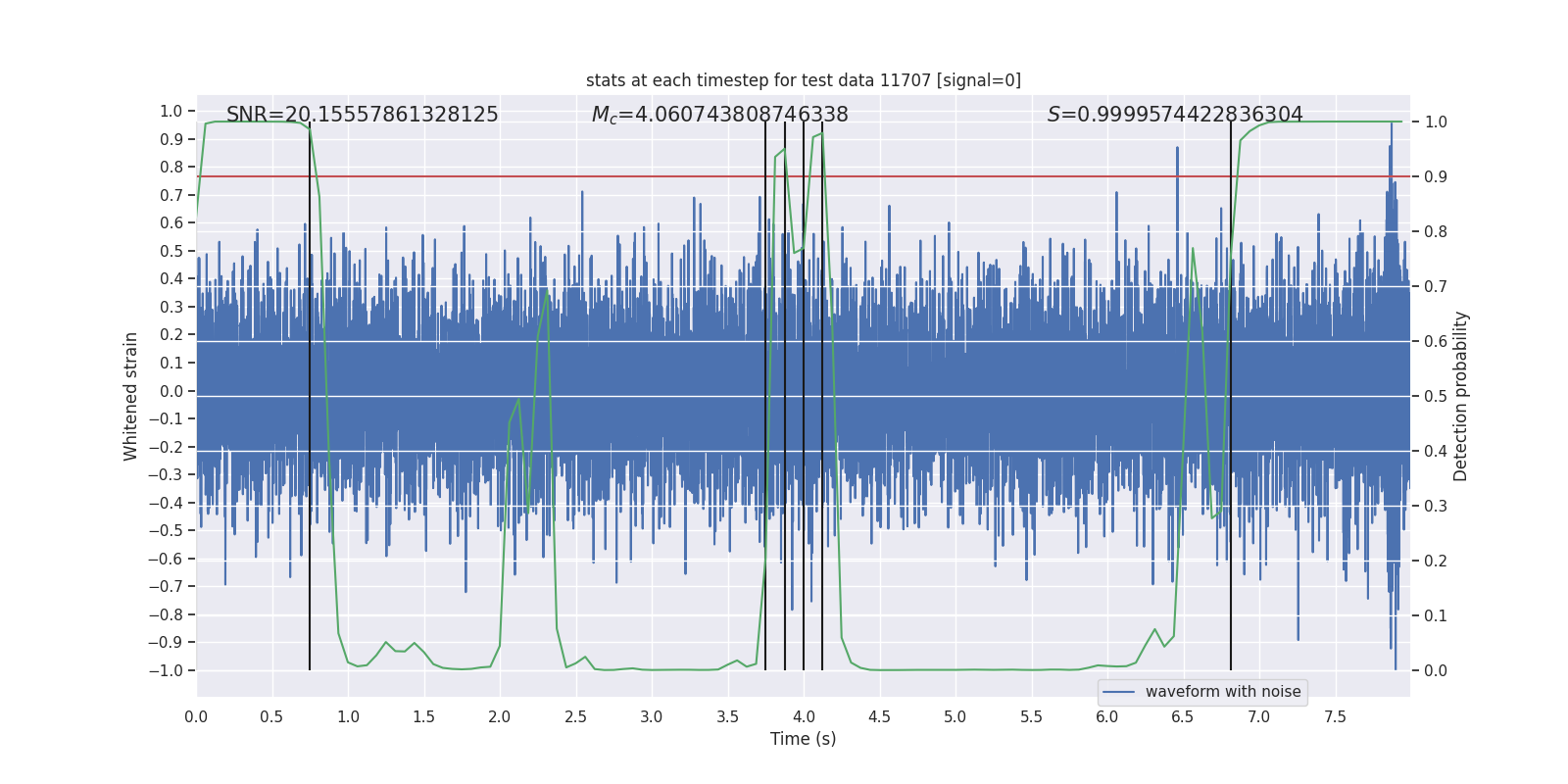1568x784 pixels.
Task: Select Time axis tick label 4.0
Action: click(804, 716)
